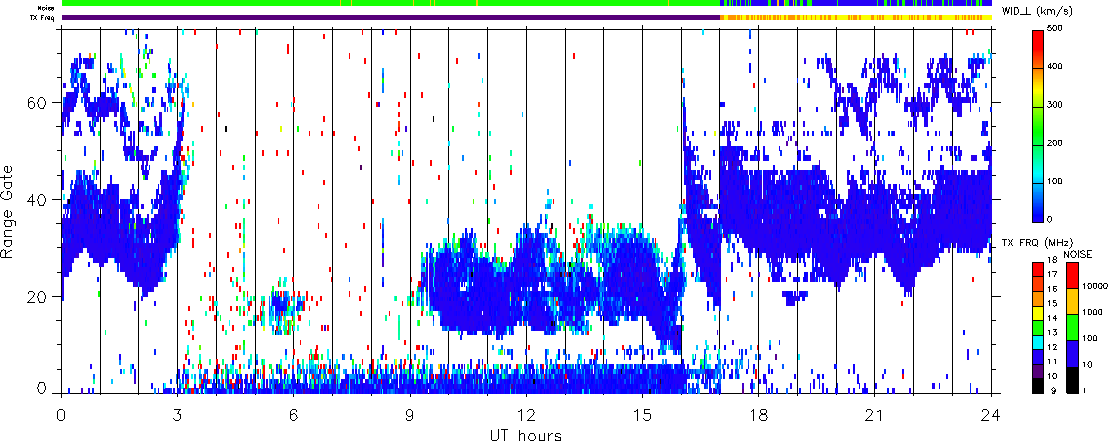Click the 11 label on TX FRQ legend

(1053, 362)
